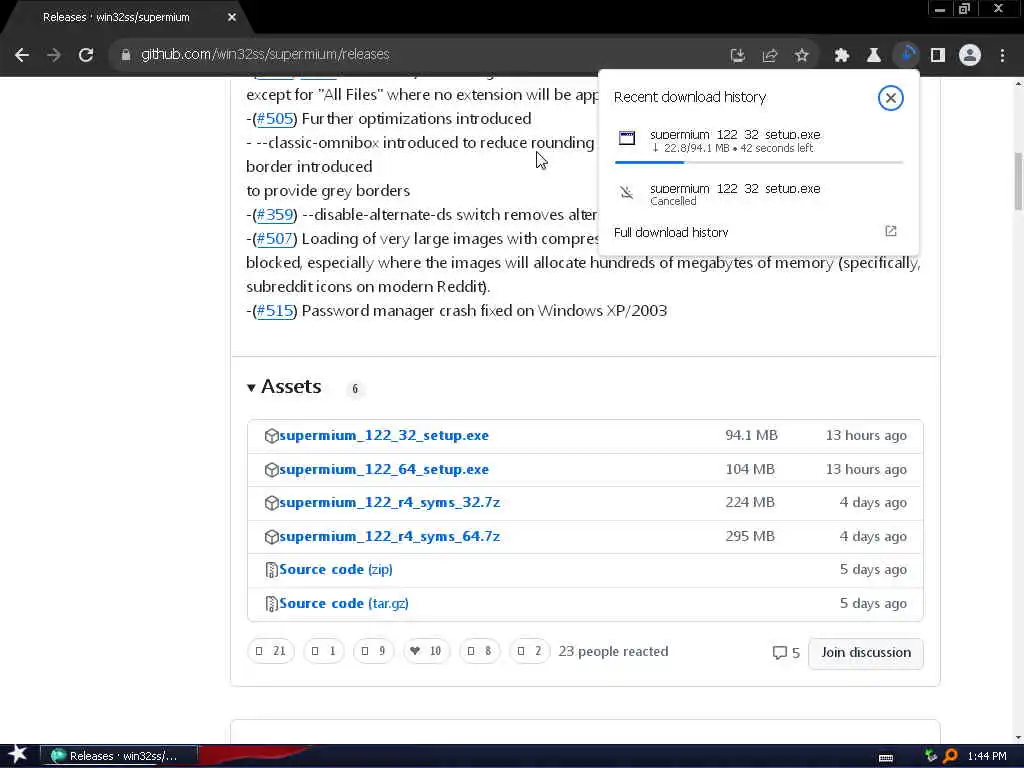This screenshot has height=768, width=1024.
Task: Click the Assets count badge 6
Action: pos(355,389)
